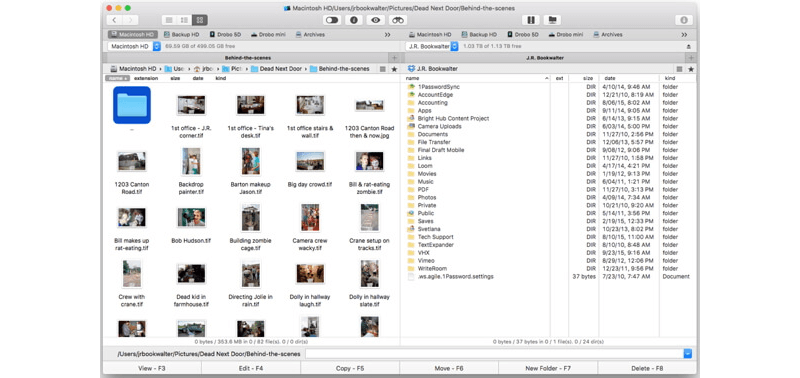Sort left pane by size
Image resolution: width=800 pixels, height=378 pixels.
pyautogui.click(x=176, y=79)
